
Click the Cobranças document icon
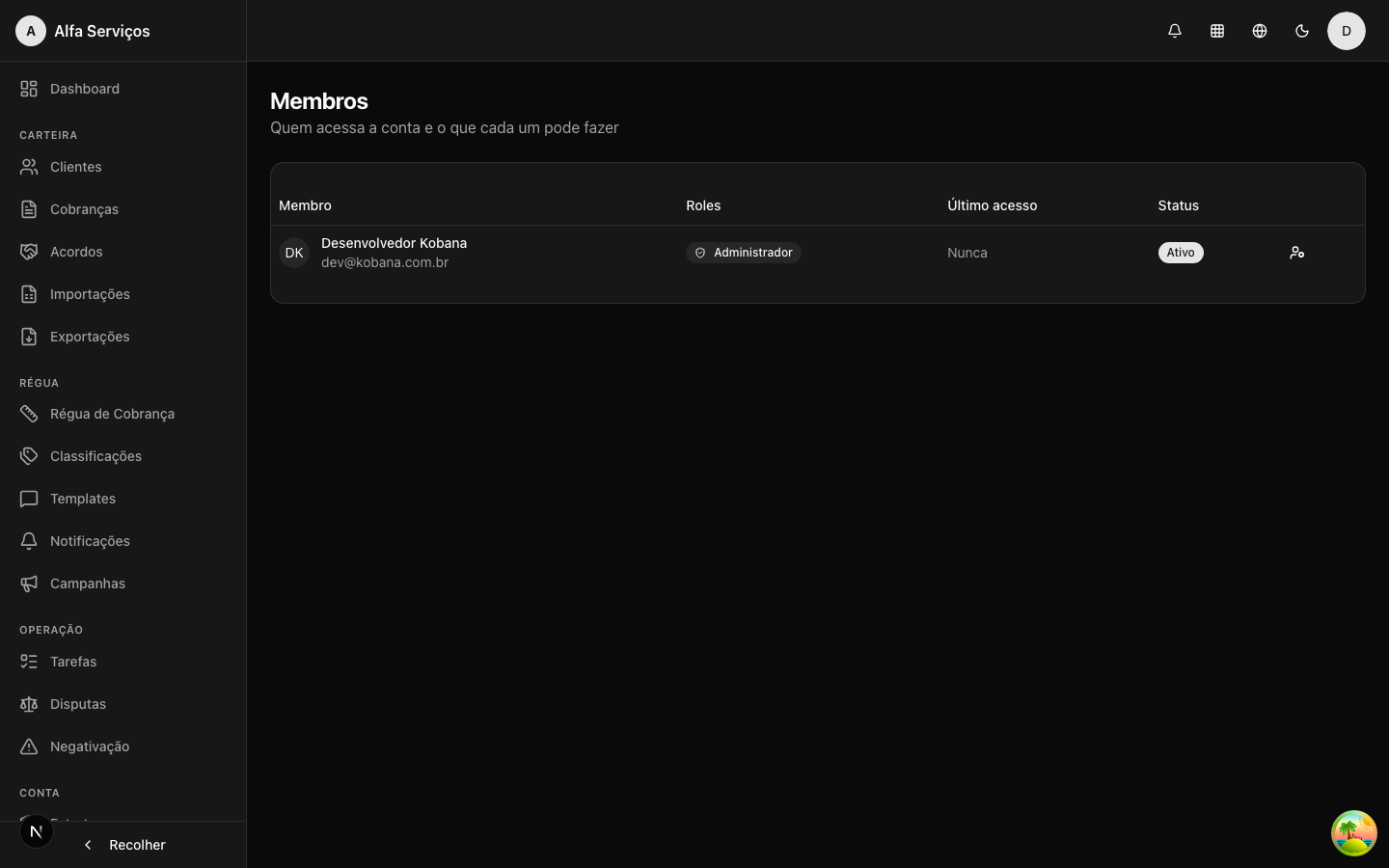pos(29,209)
